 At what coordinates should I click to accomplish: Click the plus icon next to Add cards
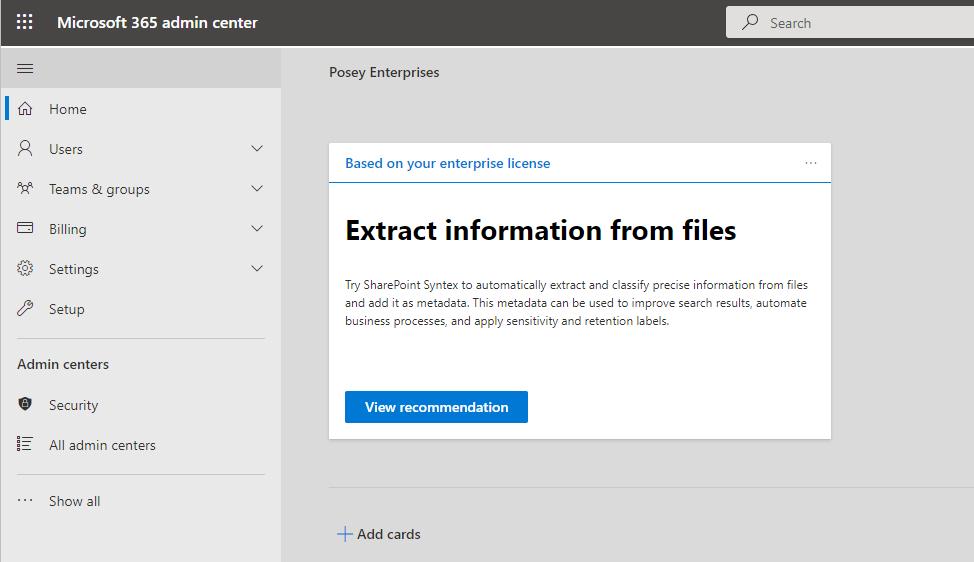pos(344,534)
